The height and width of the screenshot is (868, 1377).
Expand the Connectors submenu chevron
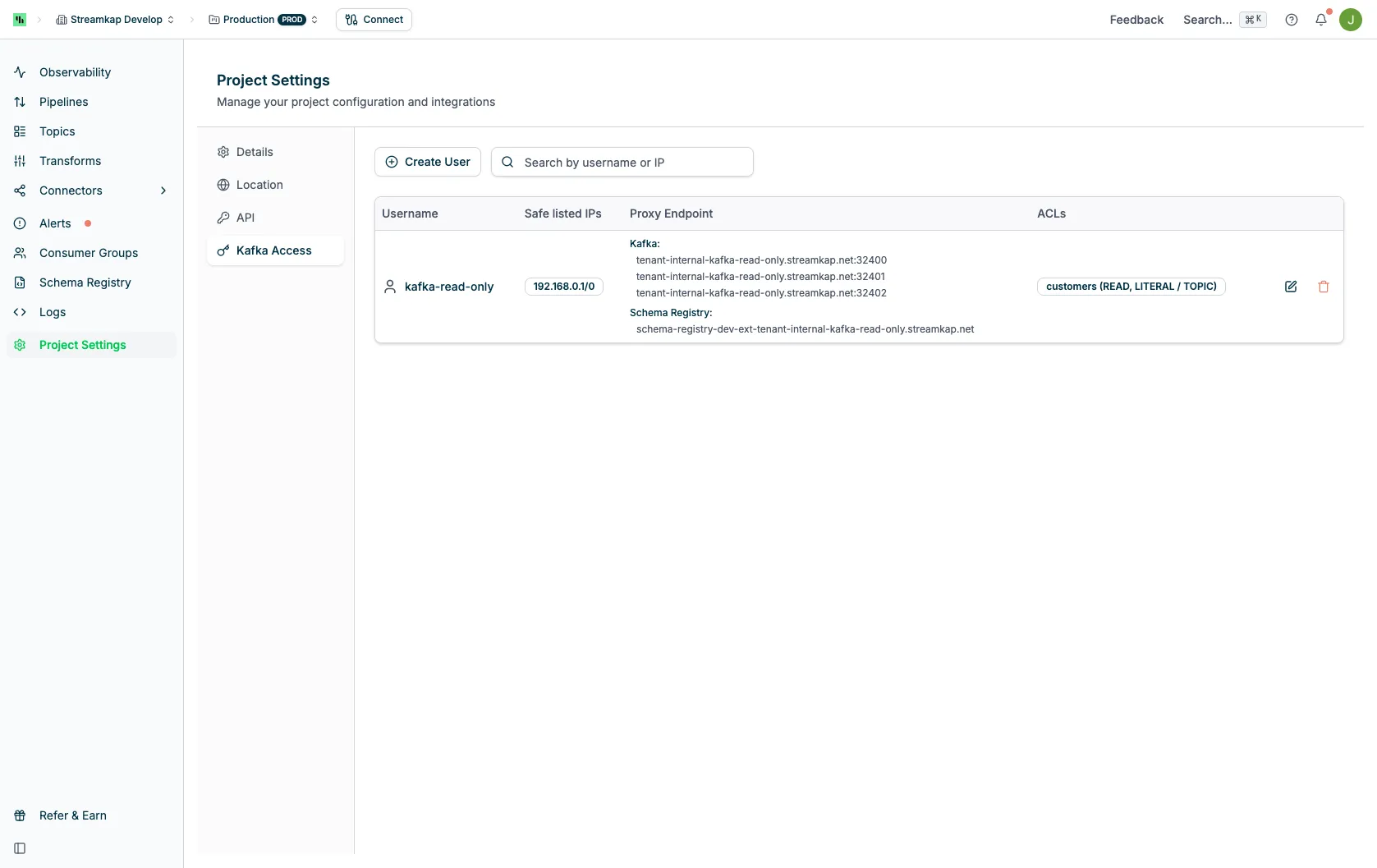[163, 191]
